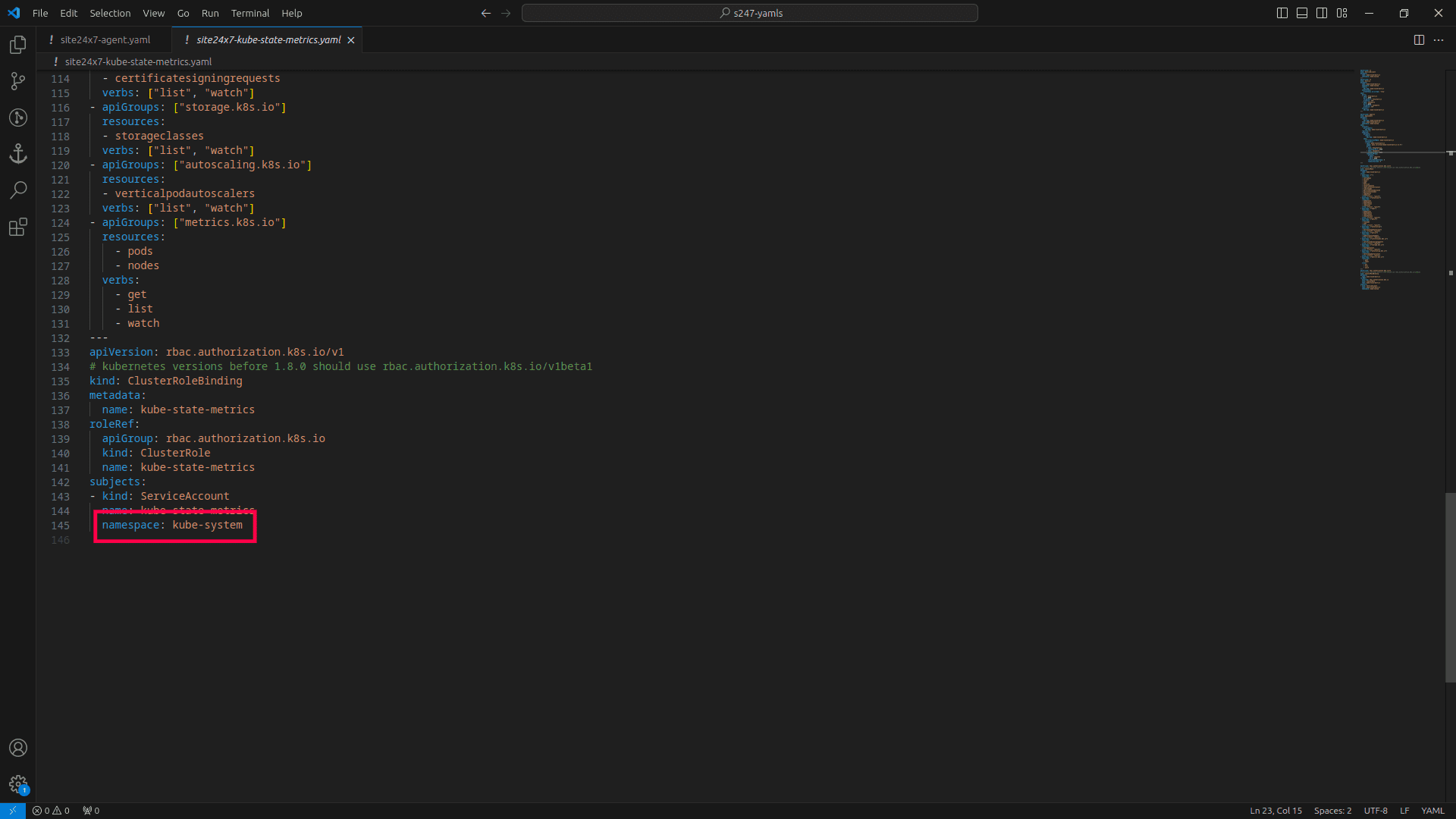Screen dimensions: 1456x819
Task: Open the Terminal menu
Action: pyautogui.click(x=250, y=13)
